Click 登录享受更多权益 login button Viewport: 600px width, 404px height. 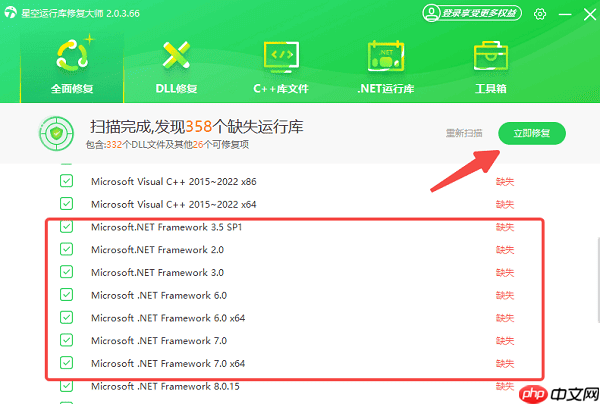click(472, 13)
